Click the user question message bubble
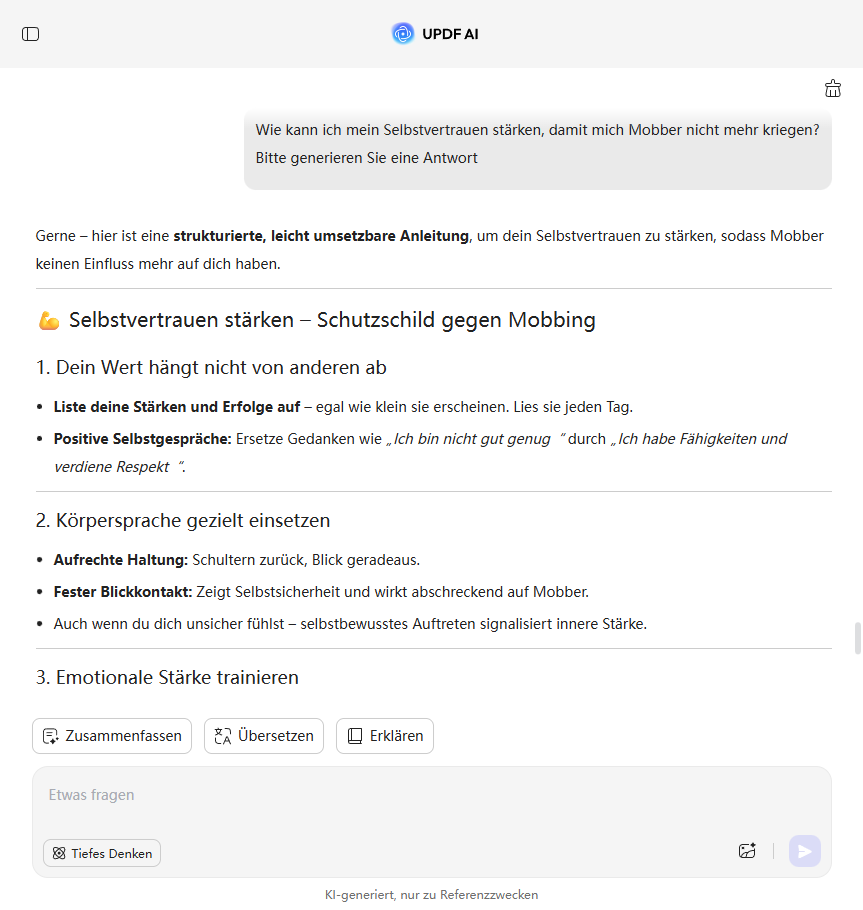The image size is (863, 910). 537,144
